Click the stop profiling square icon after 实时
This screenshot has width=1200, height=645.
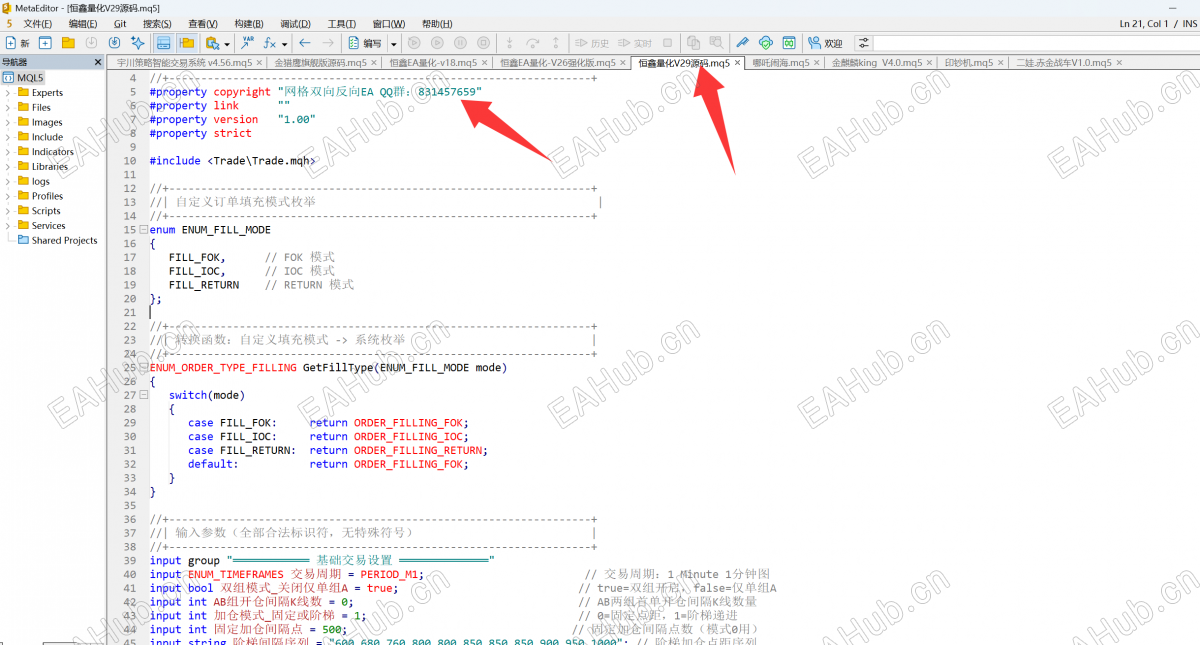667,43
